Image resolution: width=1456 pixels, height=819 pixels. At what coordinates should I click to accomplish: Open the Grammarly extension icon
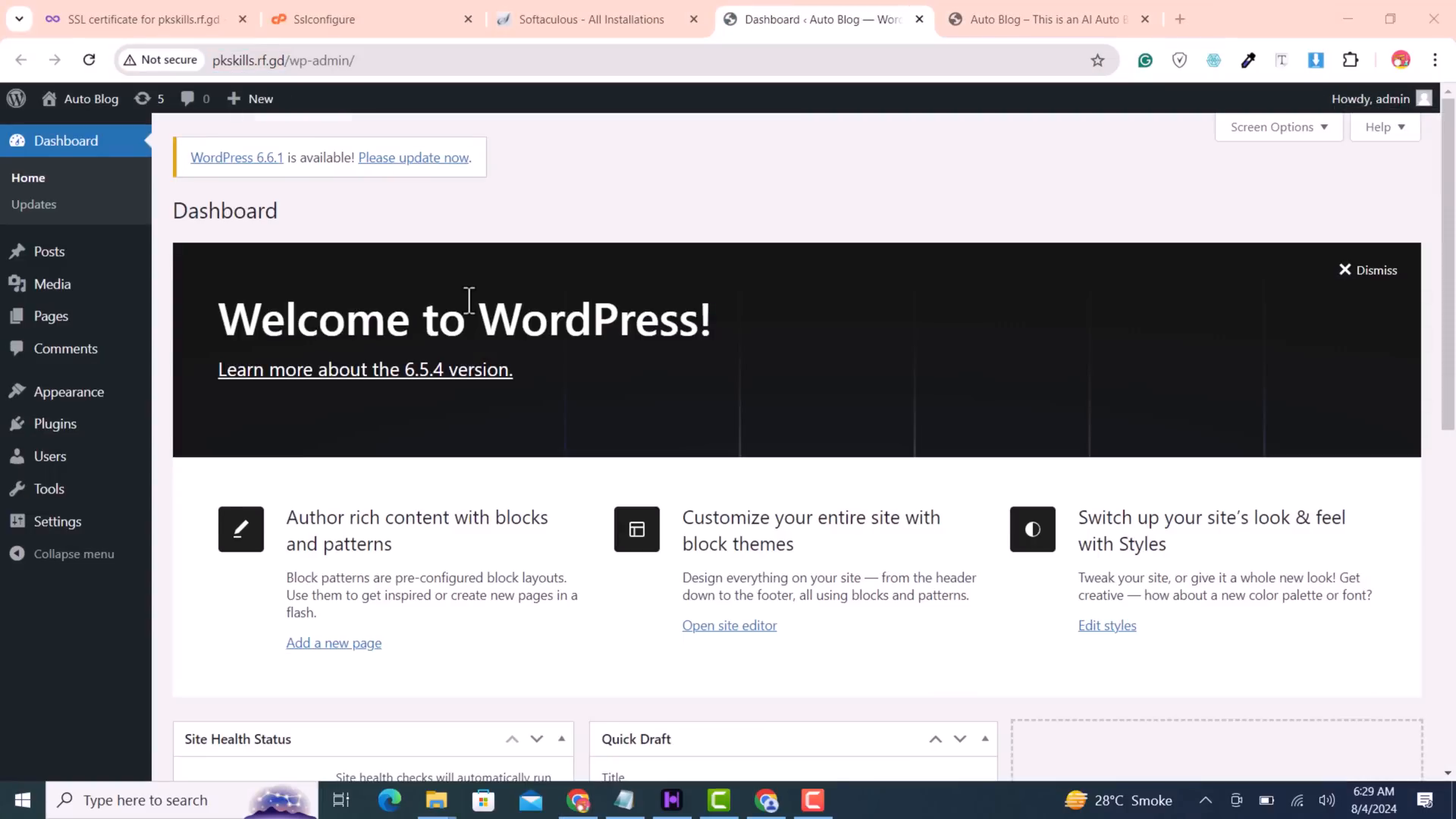(x=1145, y=60)
